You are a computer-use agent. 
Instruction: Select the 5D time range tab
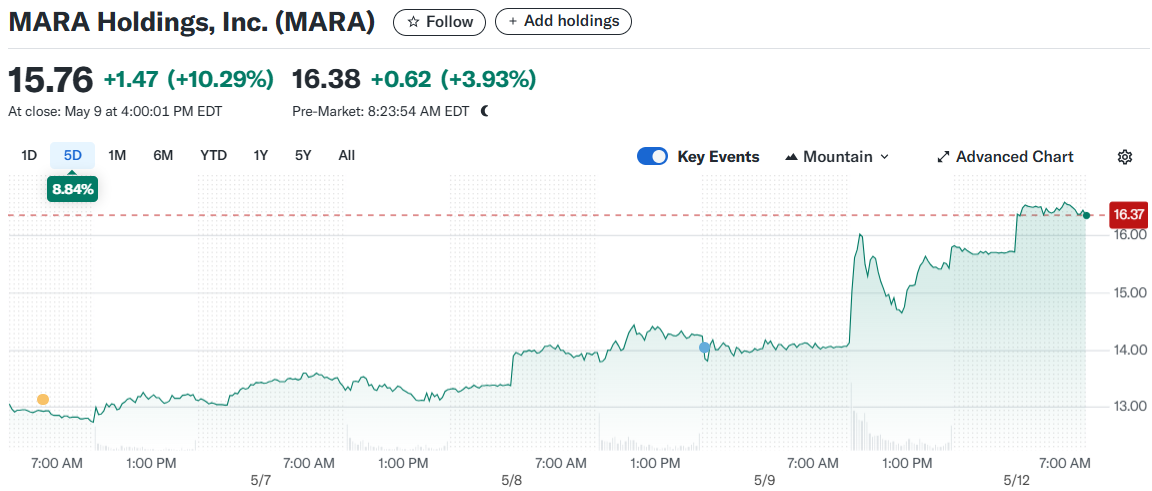pos(73,156)
